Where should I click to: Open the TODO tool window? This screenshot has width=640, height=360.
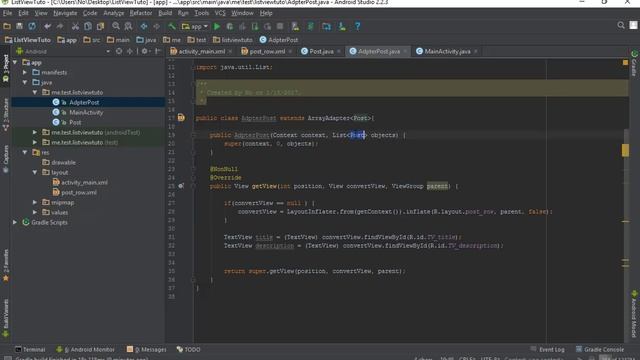click(188, 349)
